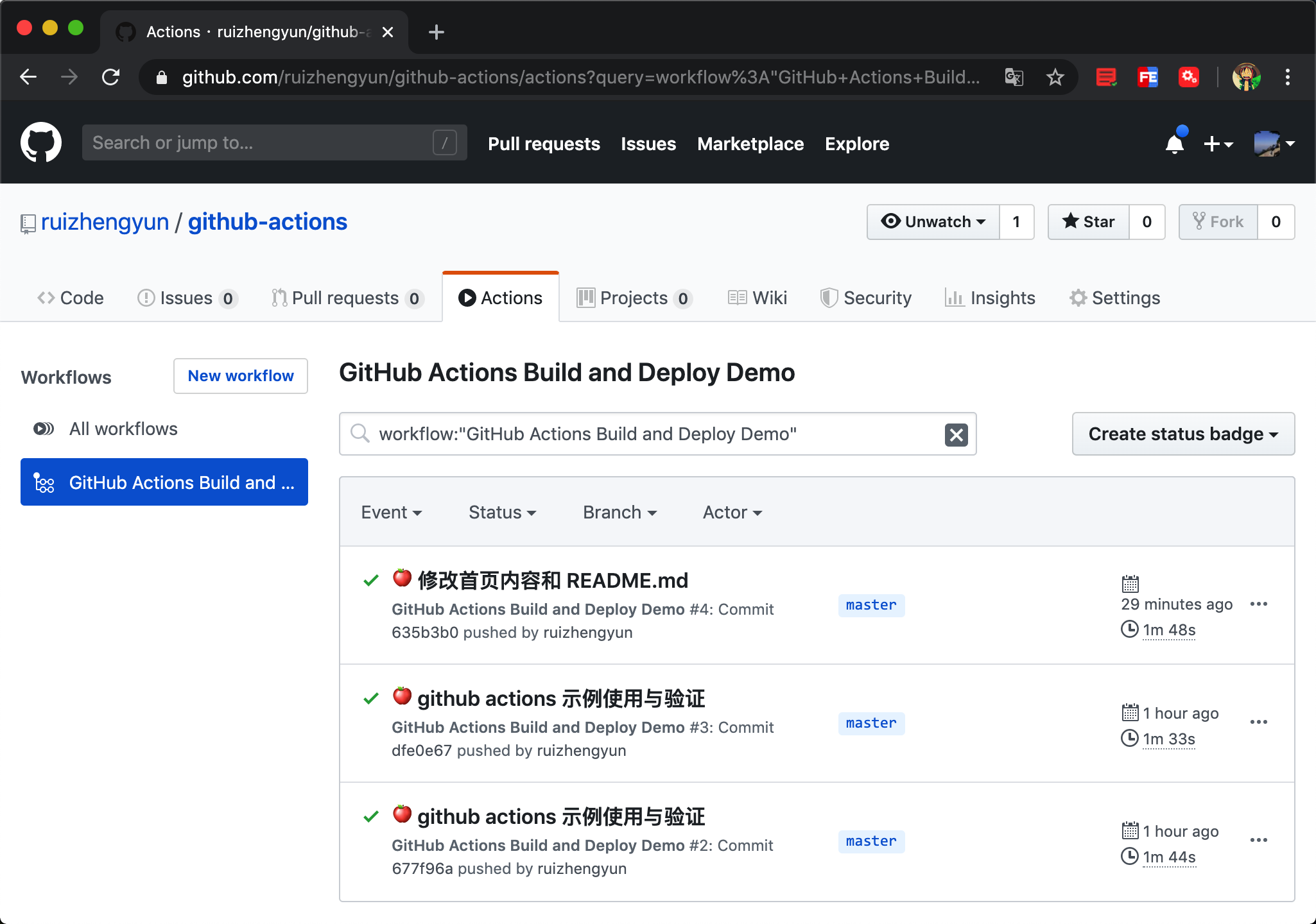
Task: Click master branch label of run #2
Action: [x=871, y=841]
